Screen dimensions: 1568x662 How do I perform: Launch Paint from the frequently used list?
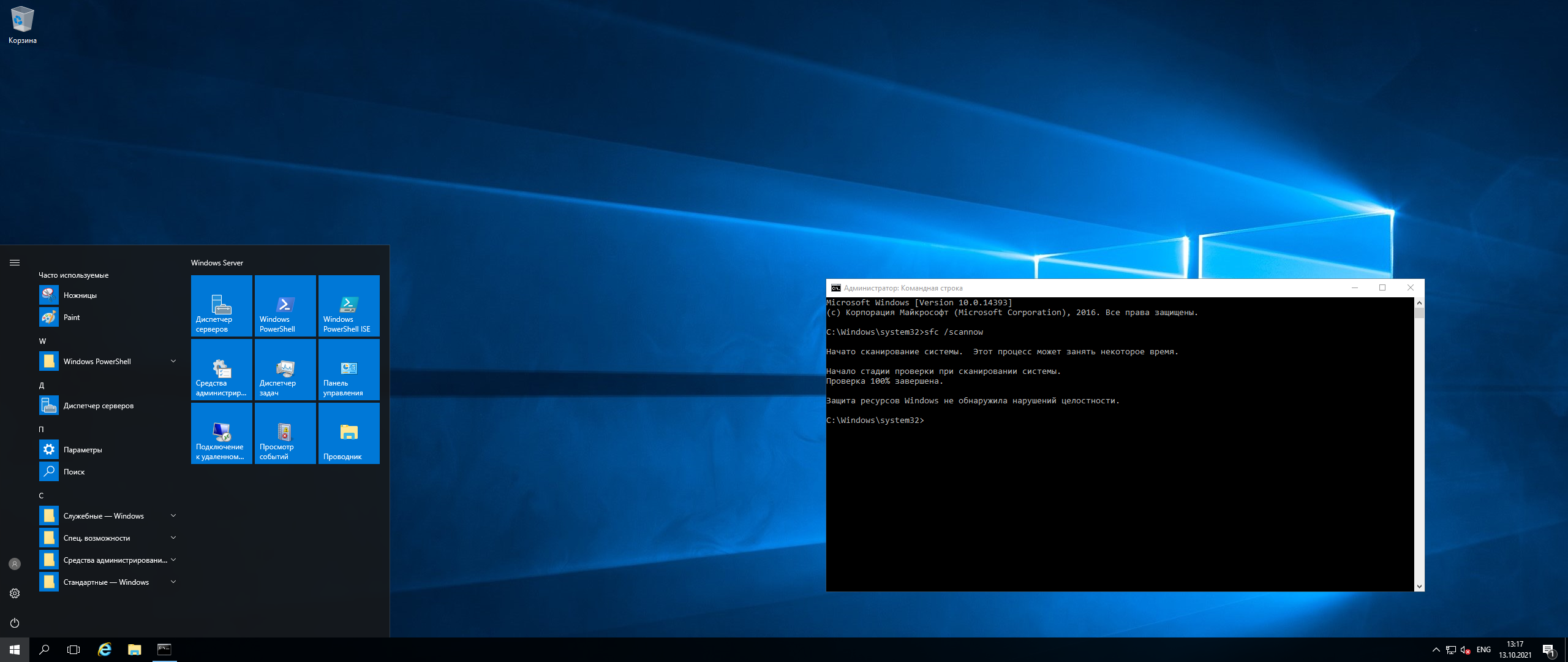[107, 318]
